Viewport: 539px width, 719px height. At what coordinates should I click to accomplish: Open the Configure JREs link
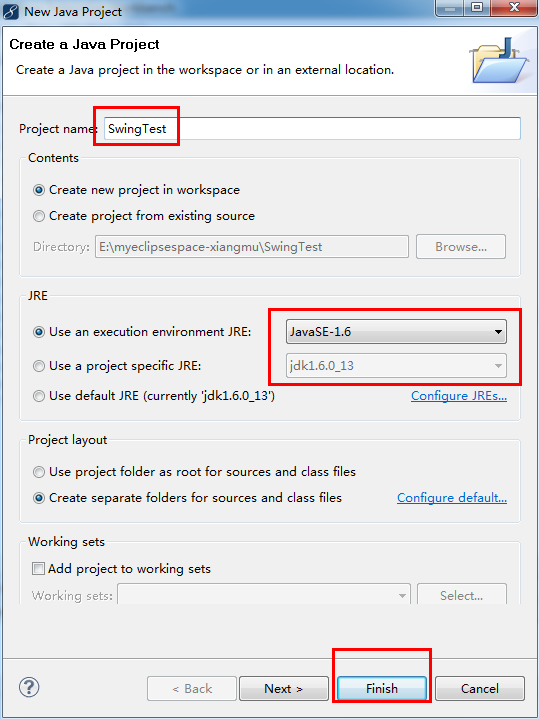pyautogui.click(x=459, y=396)
